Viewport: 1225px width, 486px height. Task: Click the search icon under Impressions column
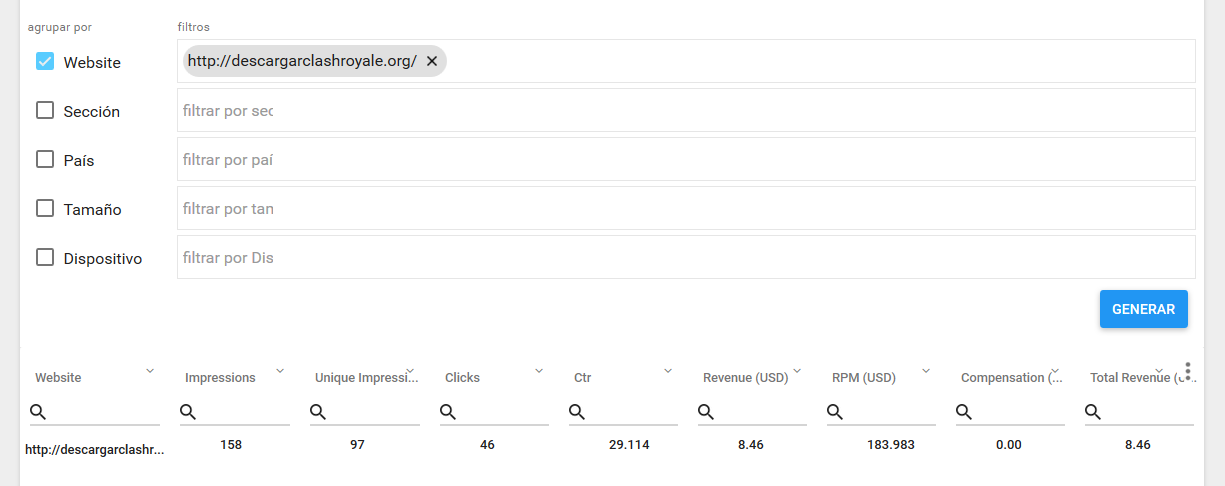point(188,412)
